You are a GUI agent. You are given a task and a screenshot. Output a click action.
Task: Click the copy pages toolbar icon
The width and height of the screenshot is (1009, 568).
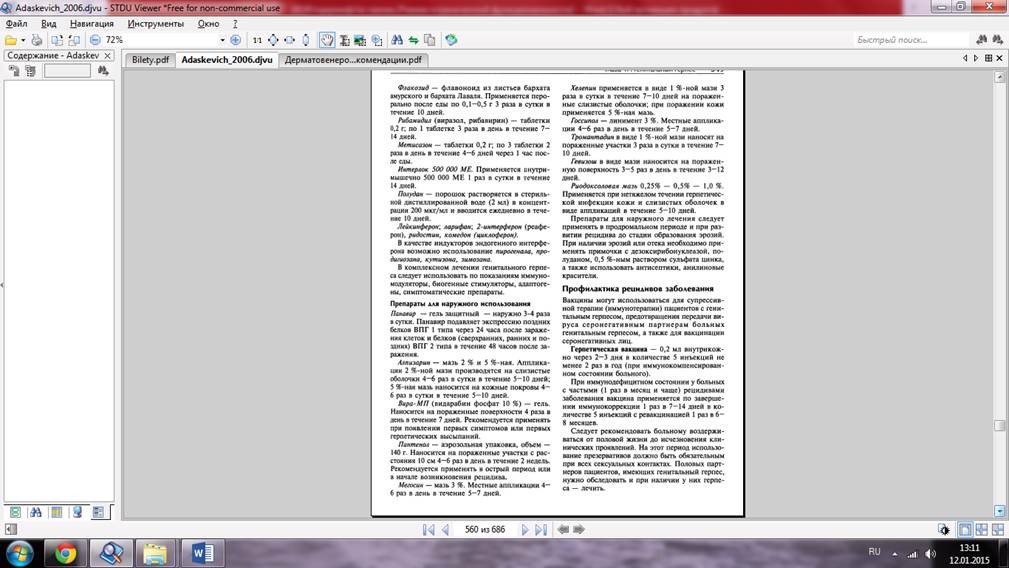429,40
